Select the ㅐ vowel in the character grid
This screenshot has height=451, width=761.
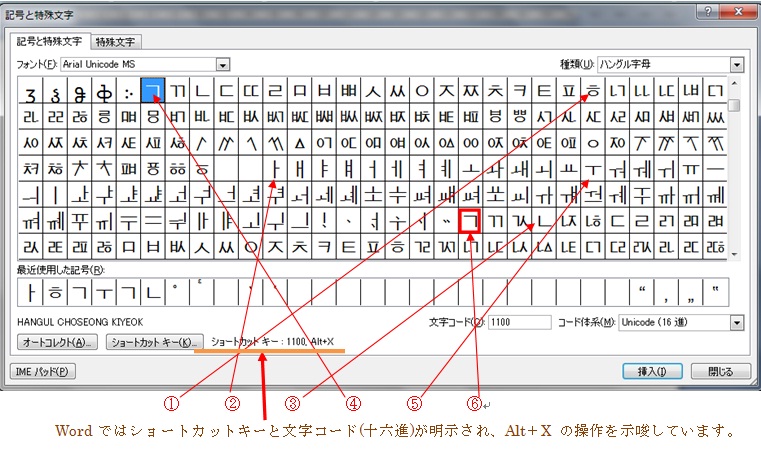tap(299, 169)
